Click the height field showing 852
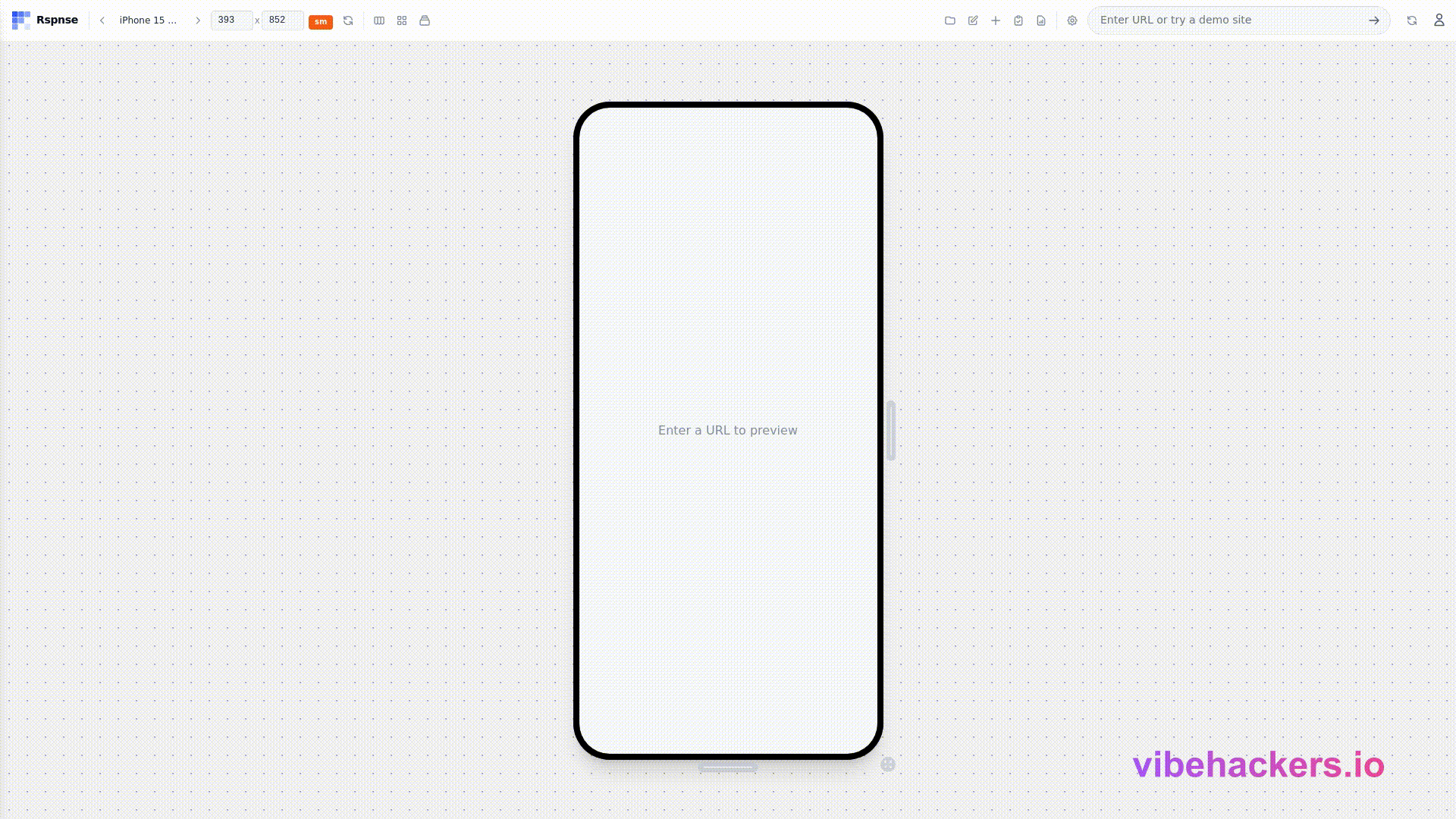 point(282,20)
